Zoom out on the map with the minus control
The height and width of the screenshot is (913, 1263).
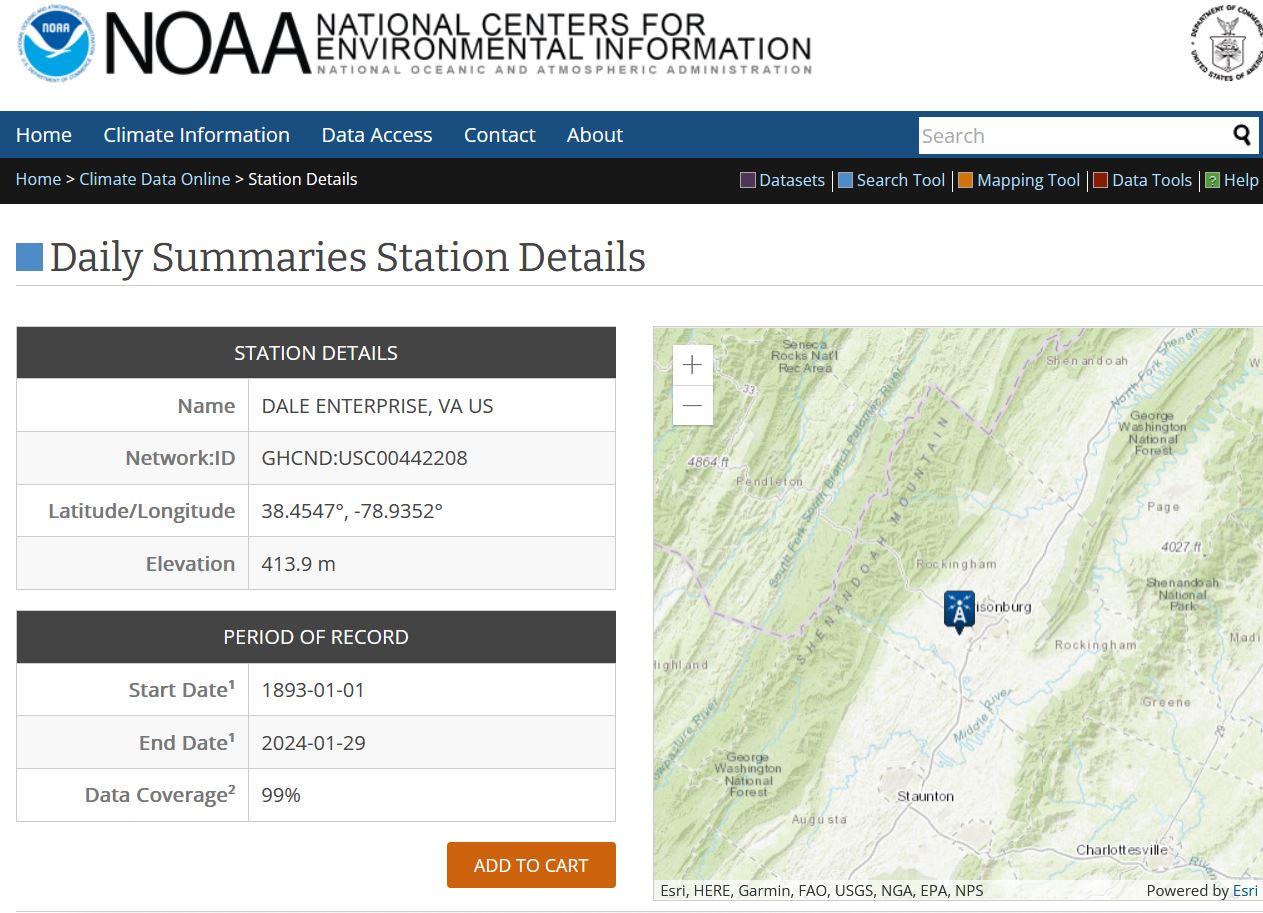[x=692, y=405]
